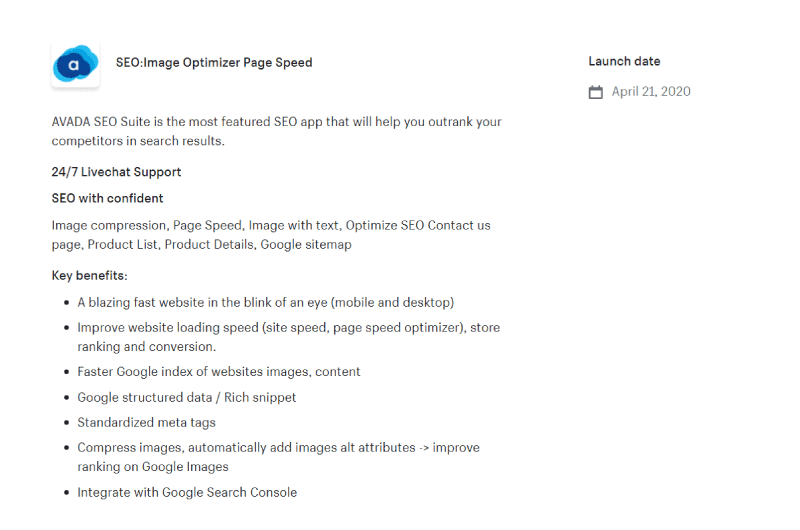Click the 'Improve website loading speed' bullet

tap(288, 337)
